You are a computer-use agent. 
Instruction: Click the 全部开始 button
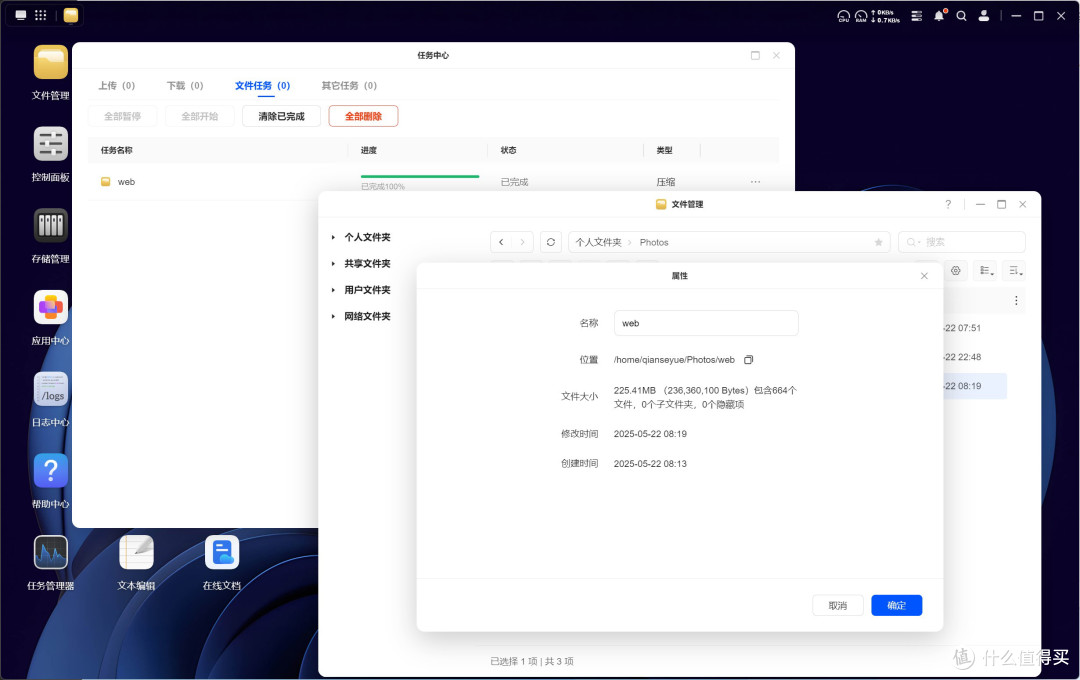(x=200, y=116)
